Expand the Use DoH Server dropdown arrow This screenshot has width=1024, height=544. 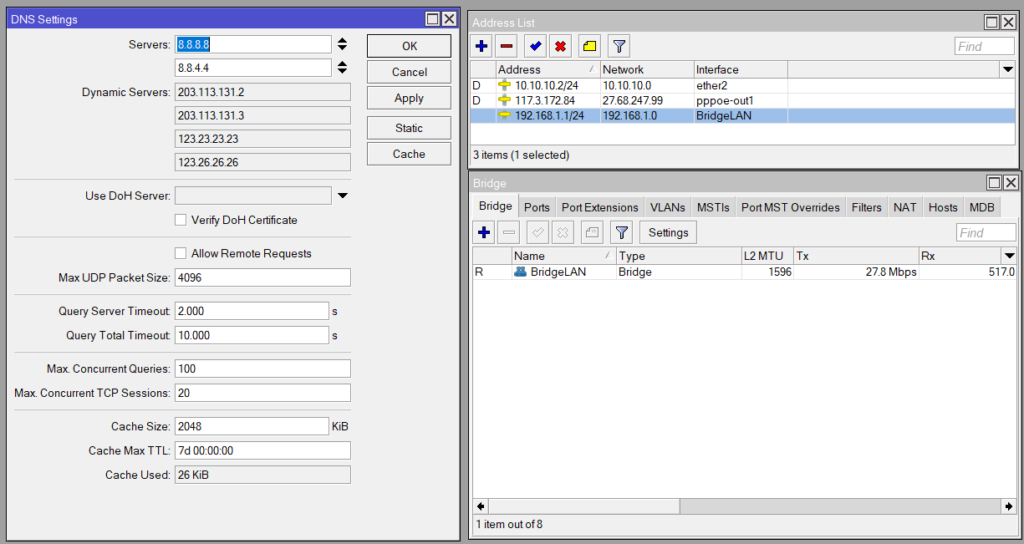[x=343, y=196]
